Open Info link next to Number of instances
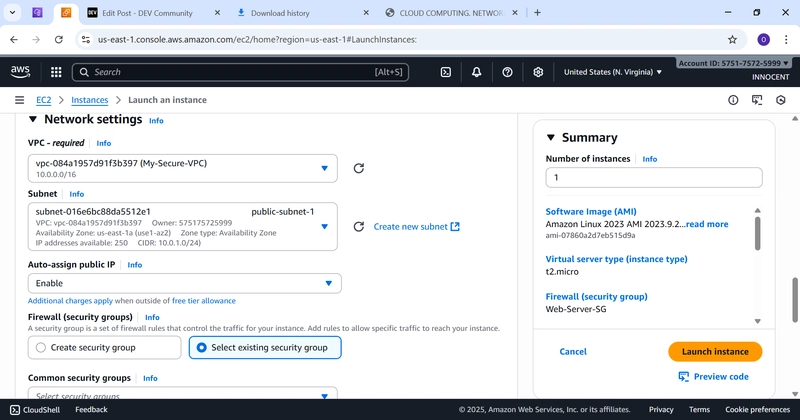800x420 pixels. click(649, 159)
